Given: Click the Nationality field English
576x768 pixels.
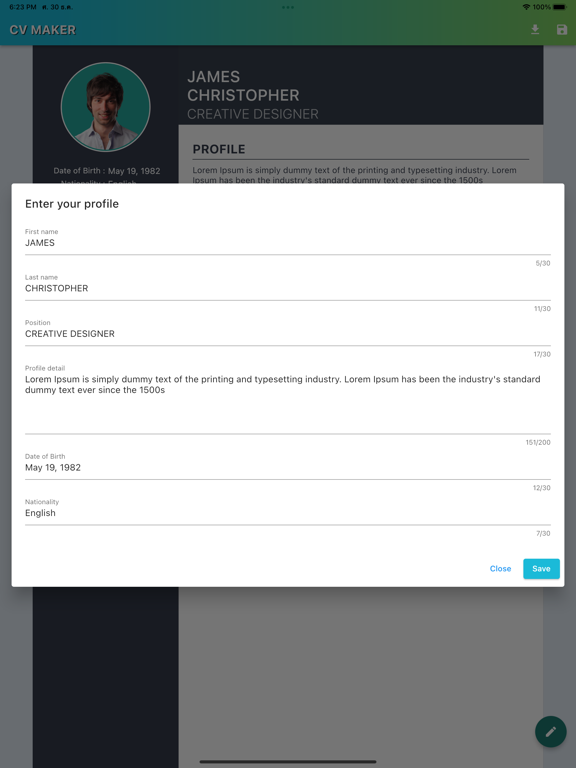Looking at the screenshot, I should click(x=288, y=513).
